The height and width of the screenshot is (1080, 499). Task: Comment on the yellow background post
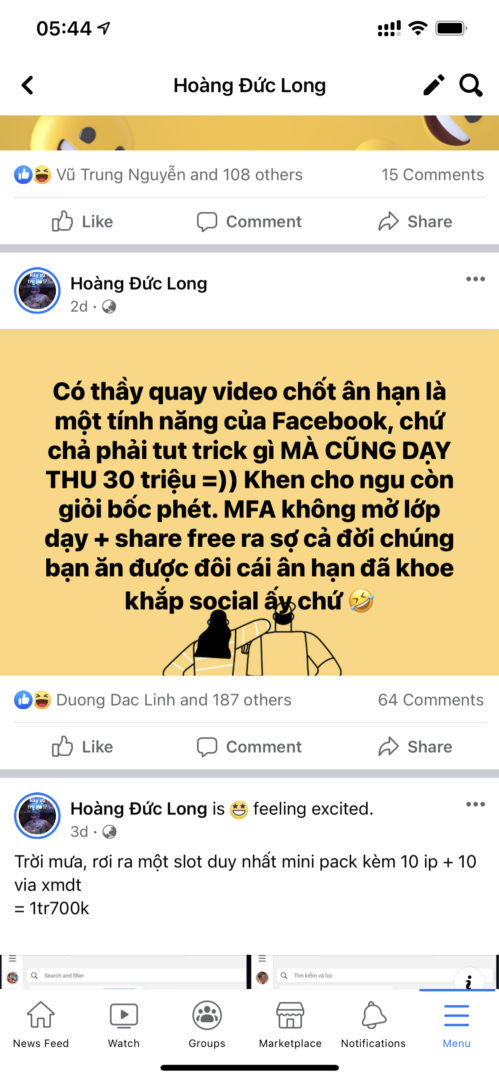[x=249, y=747]
